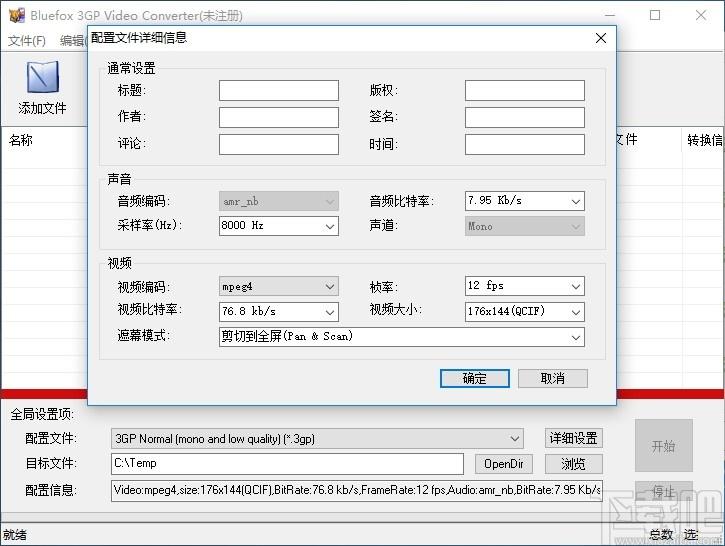The width and height of the screenshot is (725, 546).
Task: Open the 帧率 12 fps dropdown
Action: pyautogui.click(x=525, y=286)
